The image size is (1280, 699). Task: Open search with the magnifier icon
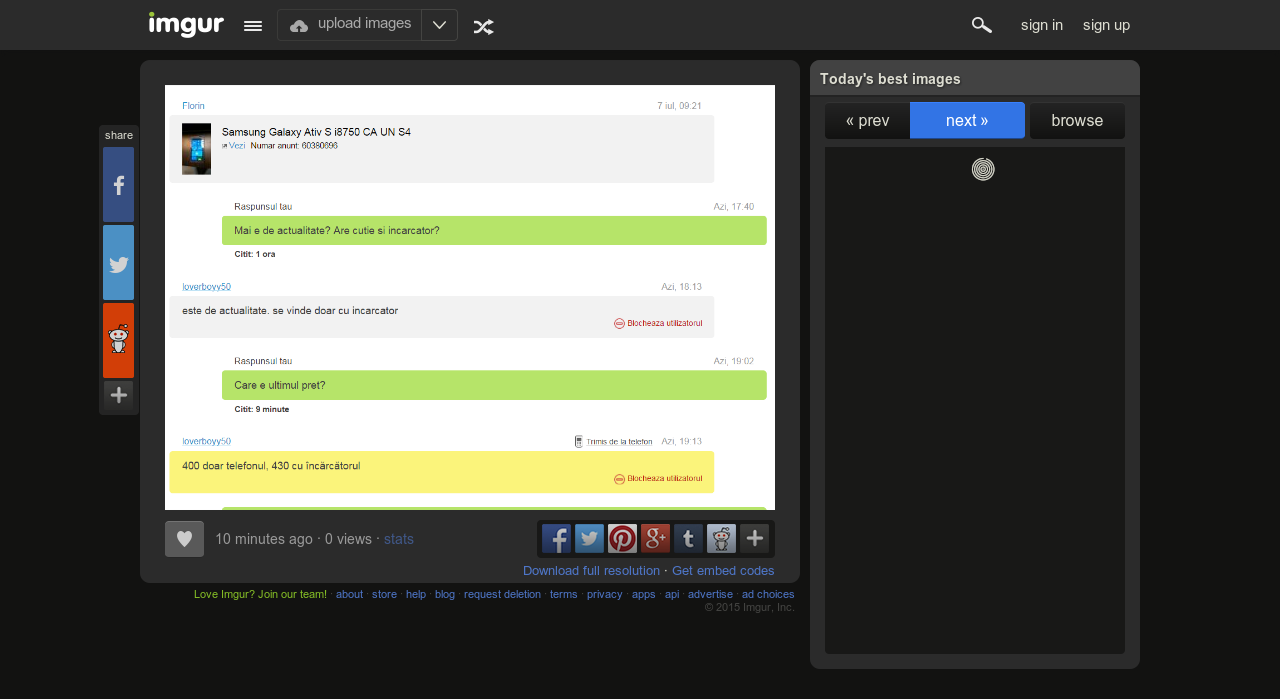tap(982, 25)
